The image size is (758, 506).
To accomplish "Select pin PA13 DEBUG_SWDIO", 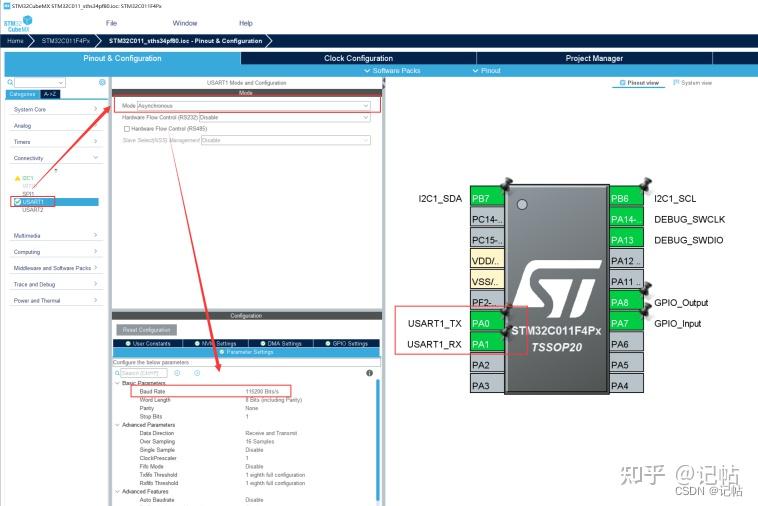I will tap(627, 240).
